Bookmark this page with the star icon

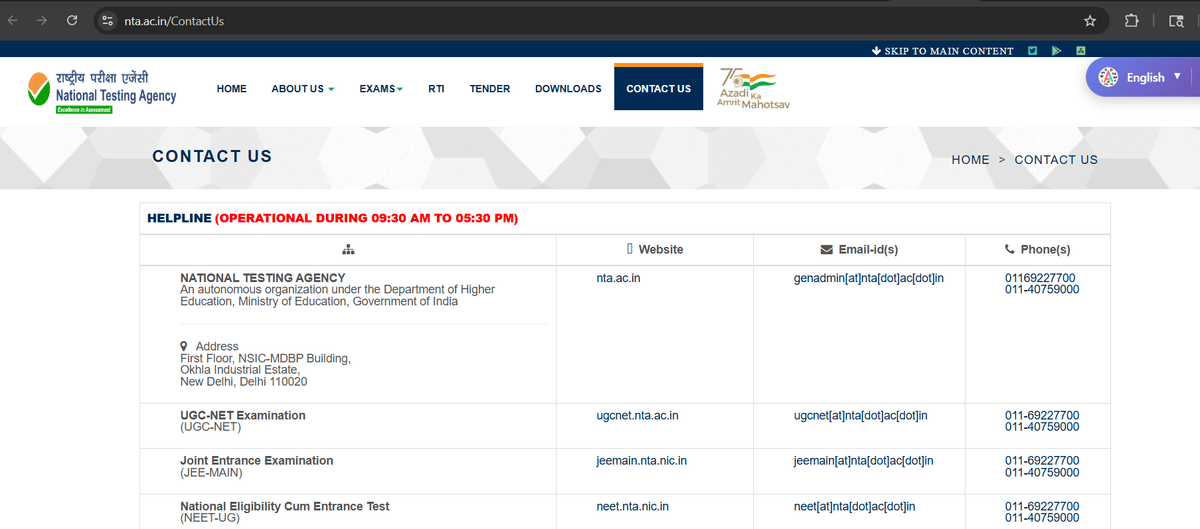tap(1090, 20)
